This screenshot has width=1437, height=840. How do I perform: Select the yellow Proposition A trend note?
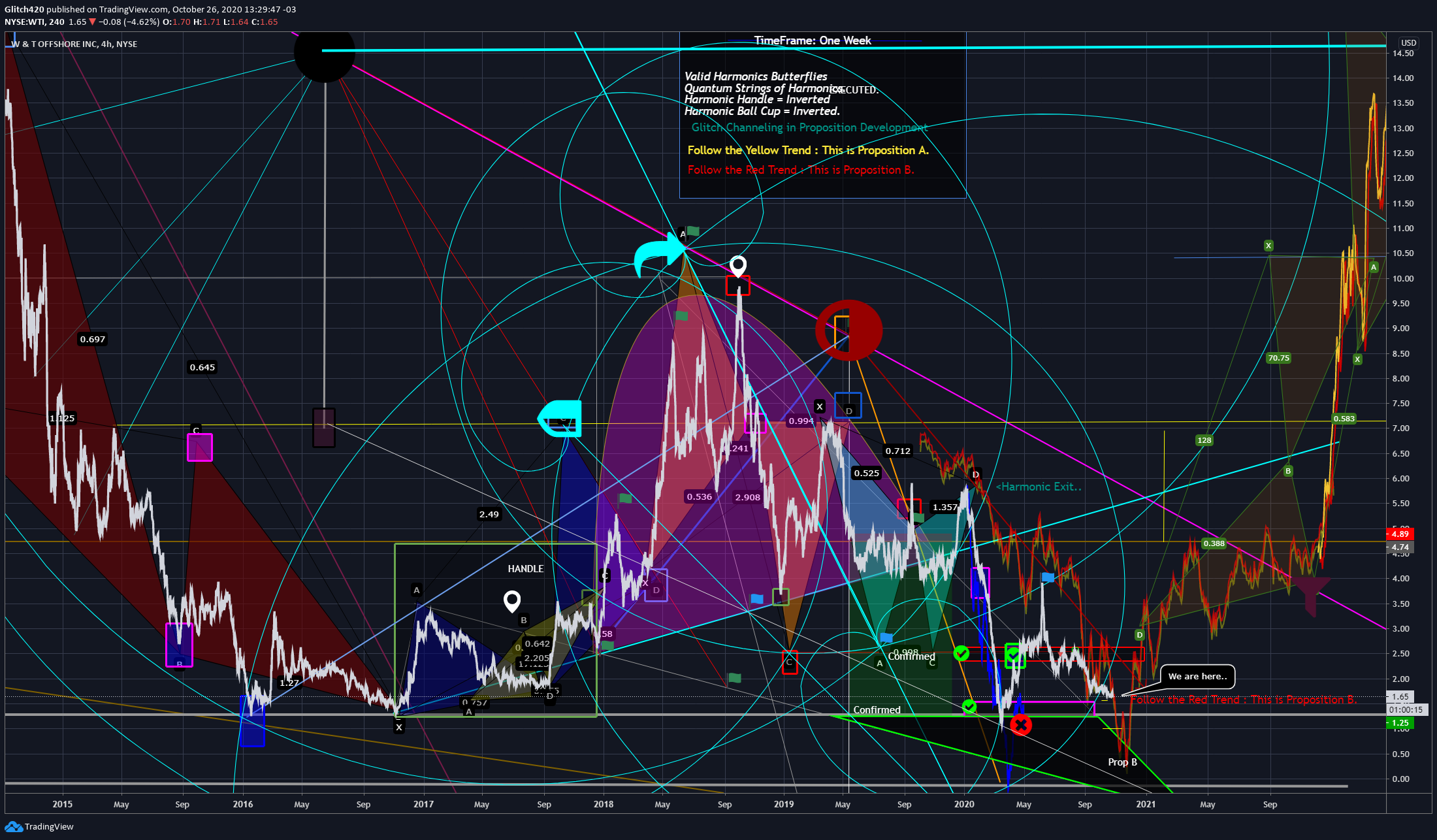(x=808, y=150)
